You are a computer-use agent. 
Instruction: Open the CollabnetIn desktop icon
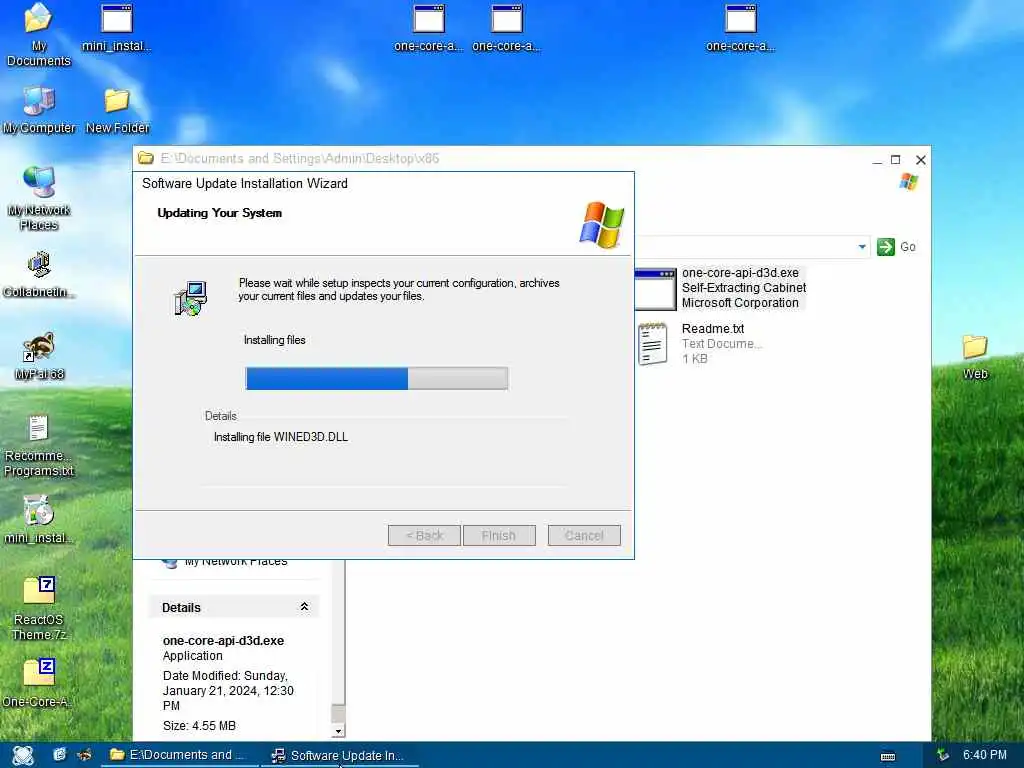39,274
